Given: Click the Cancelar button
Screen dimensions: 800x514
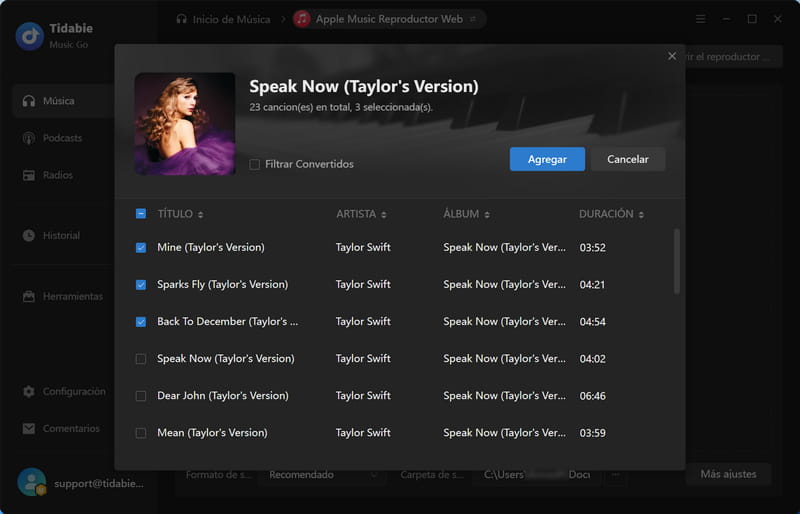Looking at the screenshot, I should [x=628, y=159].
